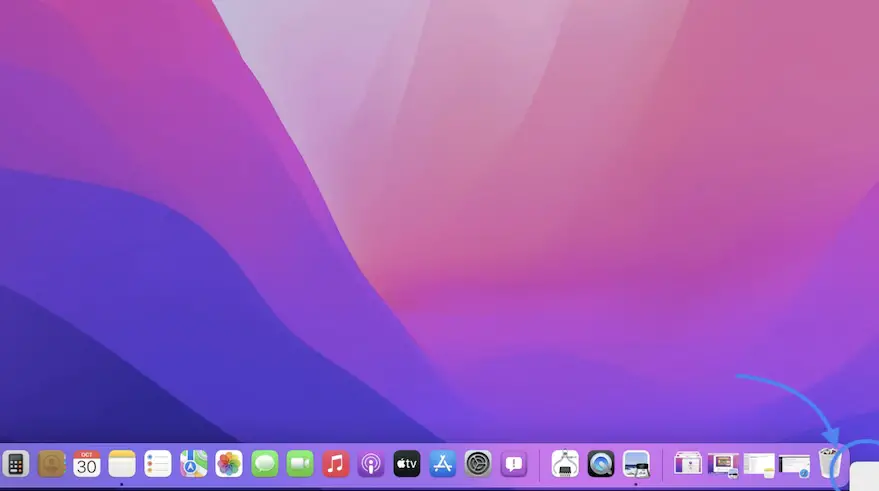Restore minimized window with Safari badge
Viewport: 879px width, 491px height.
tap(794, 466)
